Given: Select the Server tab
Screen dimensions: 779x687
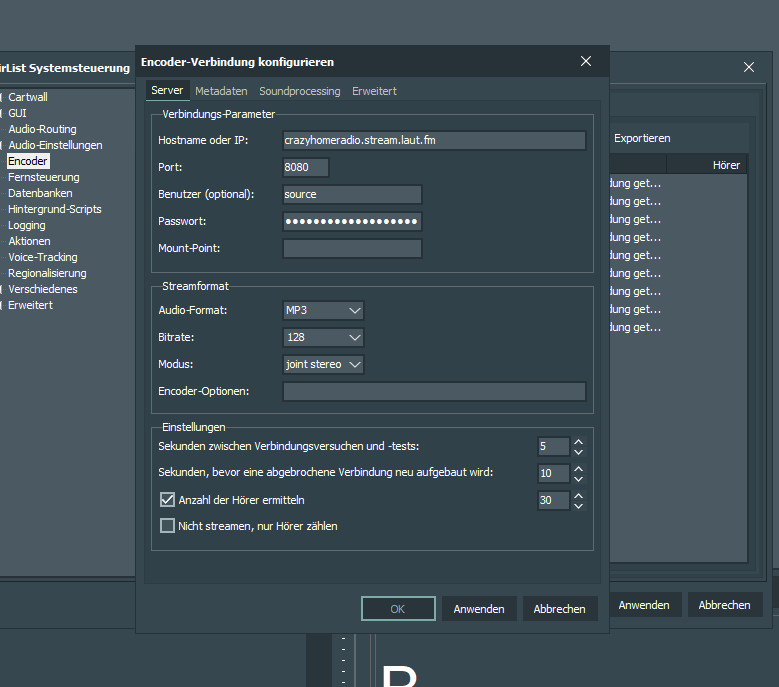Looking at the screenshot, I should (x=167, y=90).
